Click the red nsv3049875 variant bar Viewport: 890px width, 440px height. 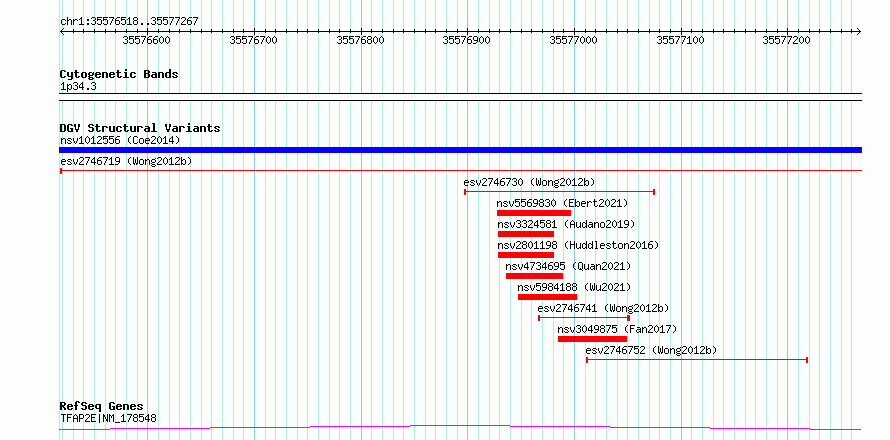point(593,339)
